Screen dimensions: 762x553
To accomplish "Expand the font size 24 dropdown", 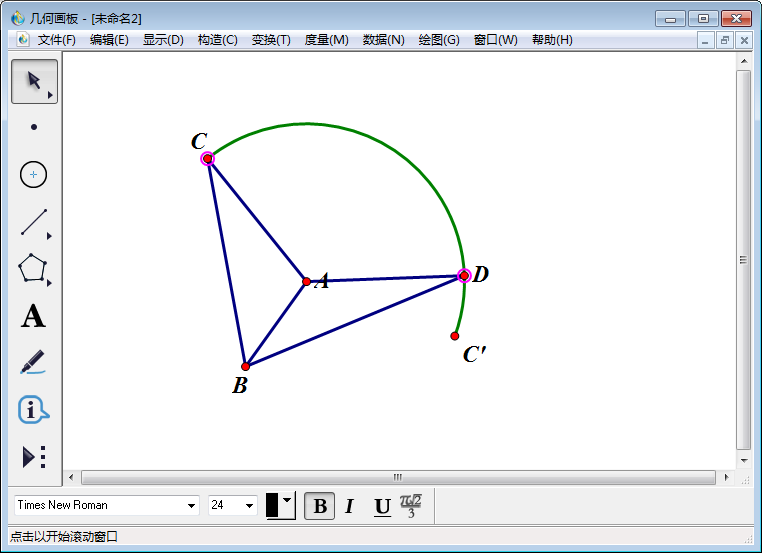I will coord(249,505).
